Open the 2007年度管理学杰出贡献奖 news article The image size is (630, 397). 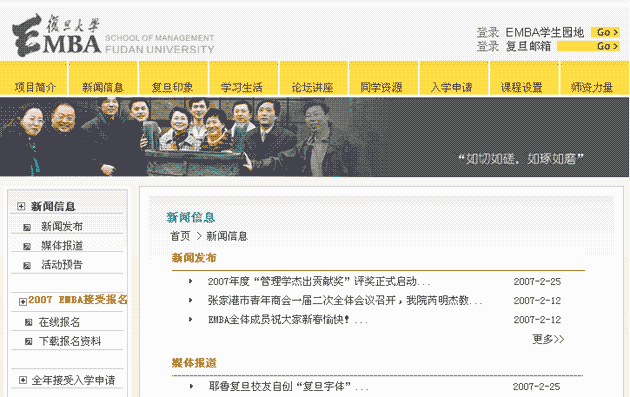[319, 282]
